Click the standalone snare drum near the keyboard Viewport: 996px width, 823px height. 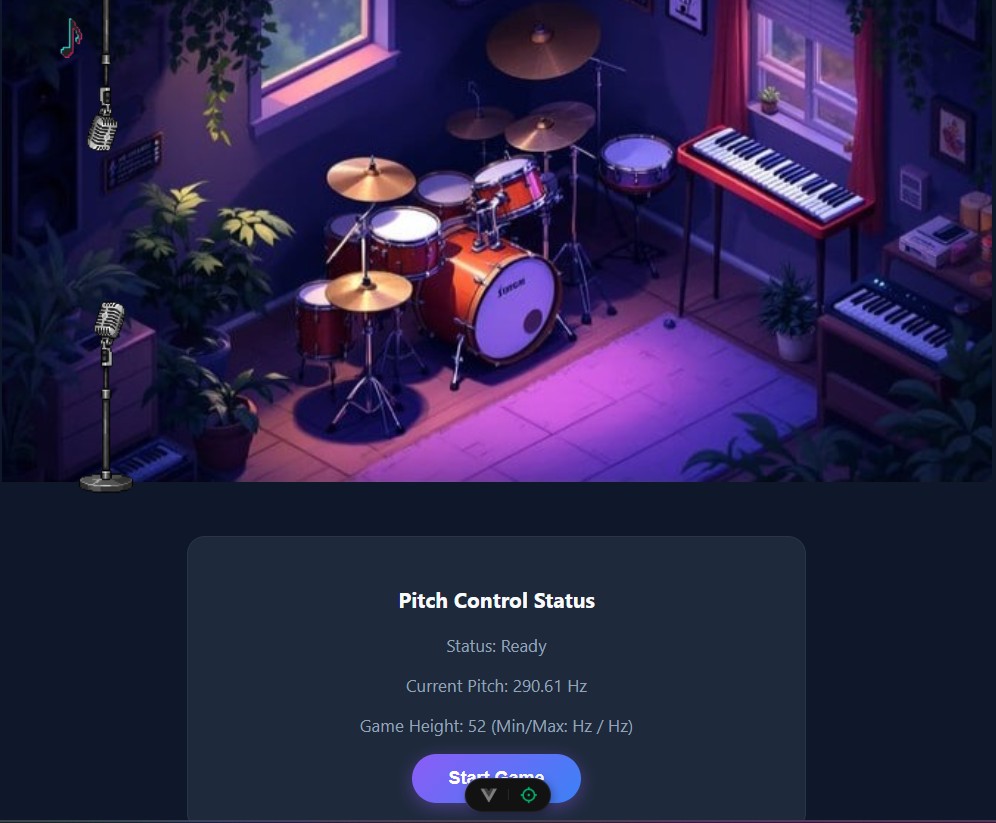[637, 161]
